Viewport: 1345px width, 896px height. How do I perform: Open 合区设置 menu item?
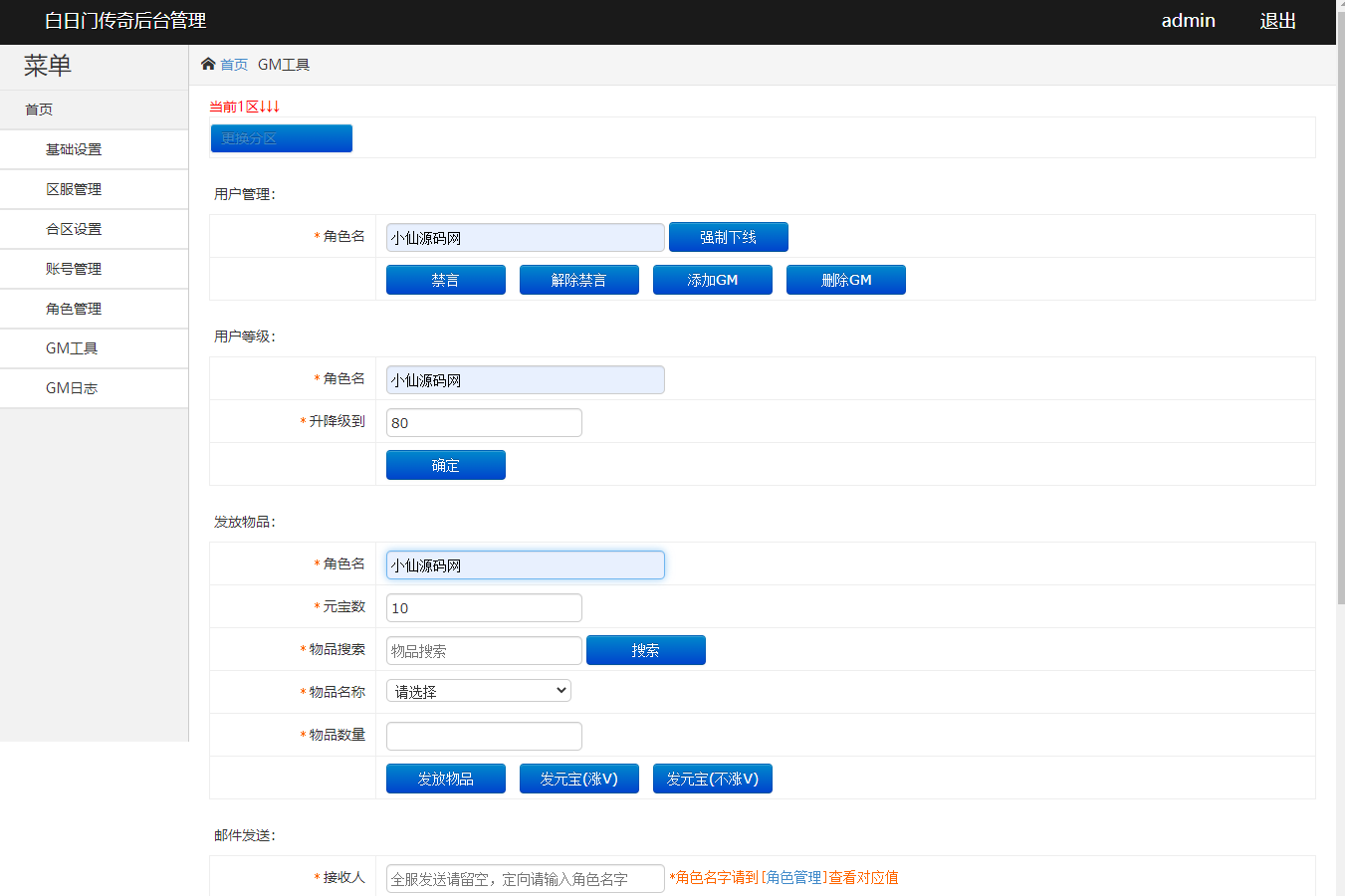[x=95, y=229]
